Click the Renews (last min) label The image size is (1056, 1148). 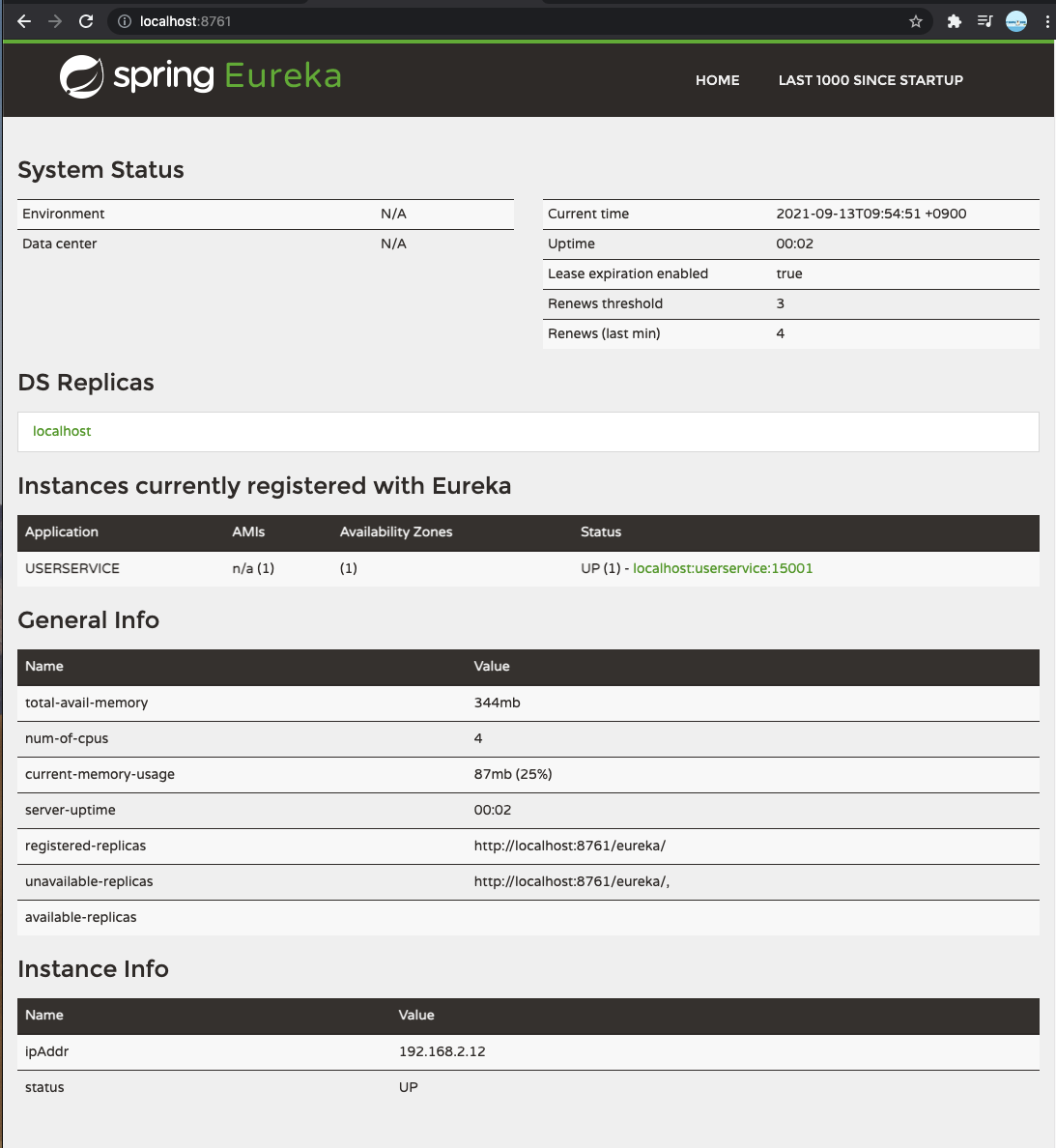604,333
